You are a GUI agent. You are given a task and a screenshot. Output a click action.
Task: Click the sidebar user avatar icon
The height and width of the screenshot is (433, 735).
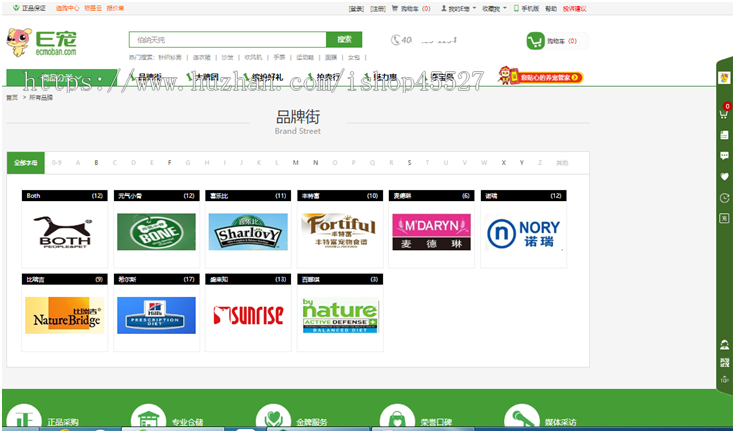724,77
